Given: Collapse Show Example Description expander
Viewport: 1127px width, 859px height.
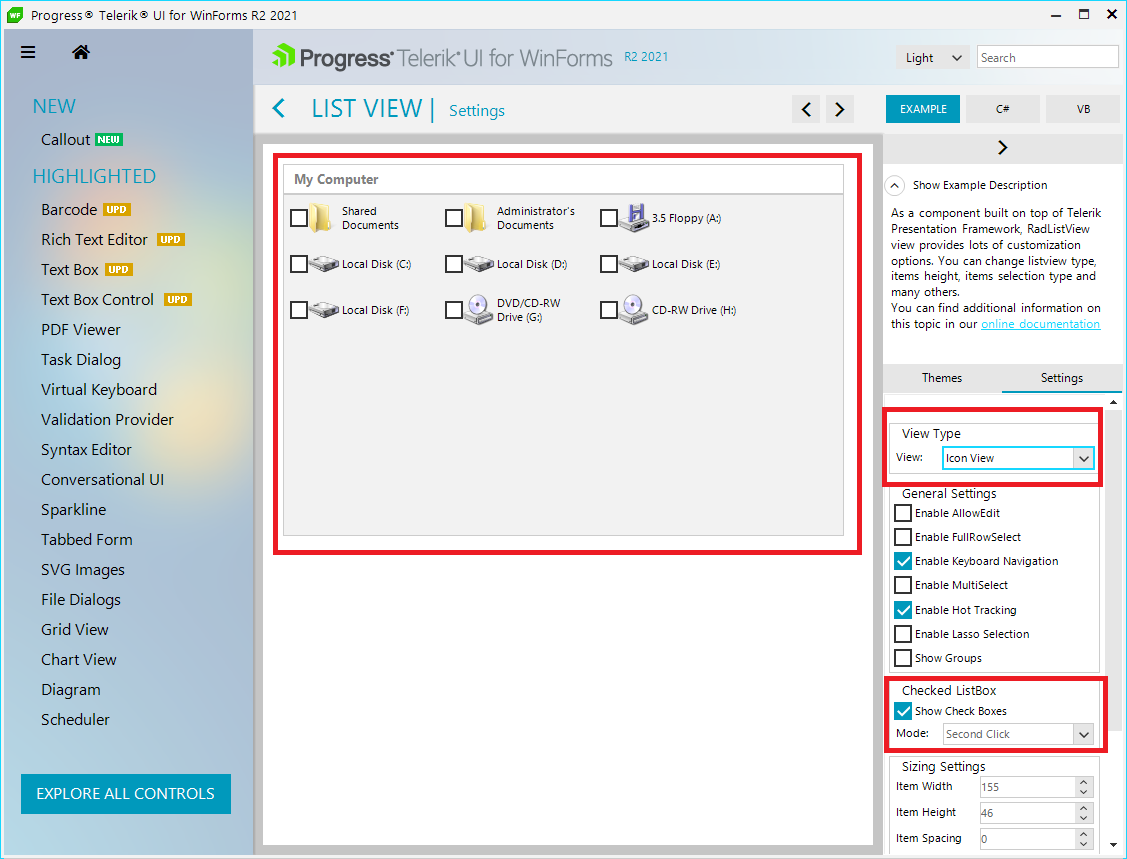Looking at the screenshot, I should pos(894,185).
